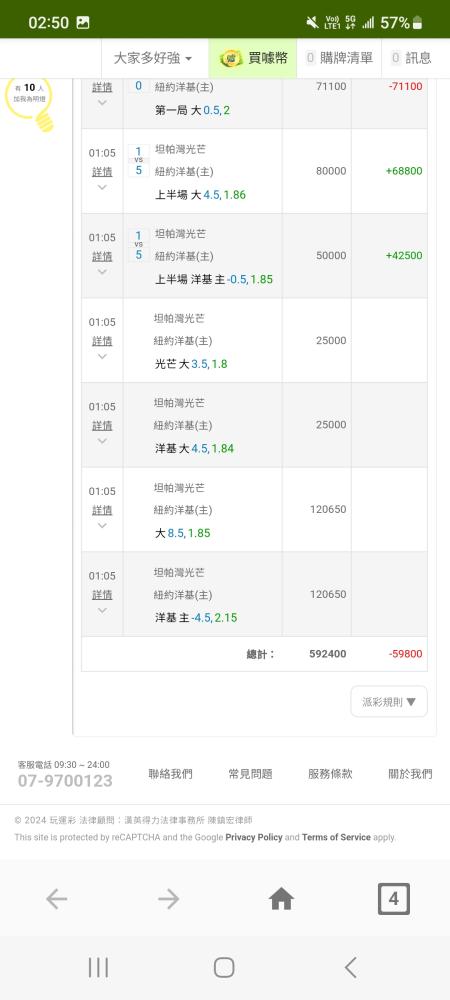Go forward with browser right arrow

(x=169, y=899)
